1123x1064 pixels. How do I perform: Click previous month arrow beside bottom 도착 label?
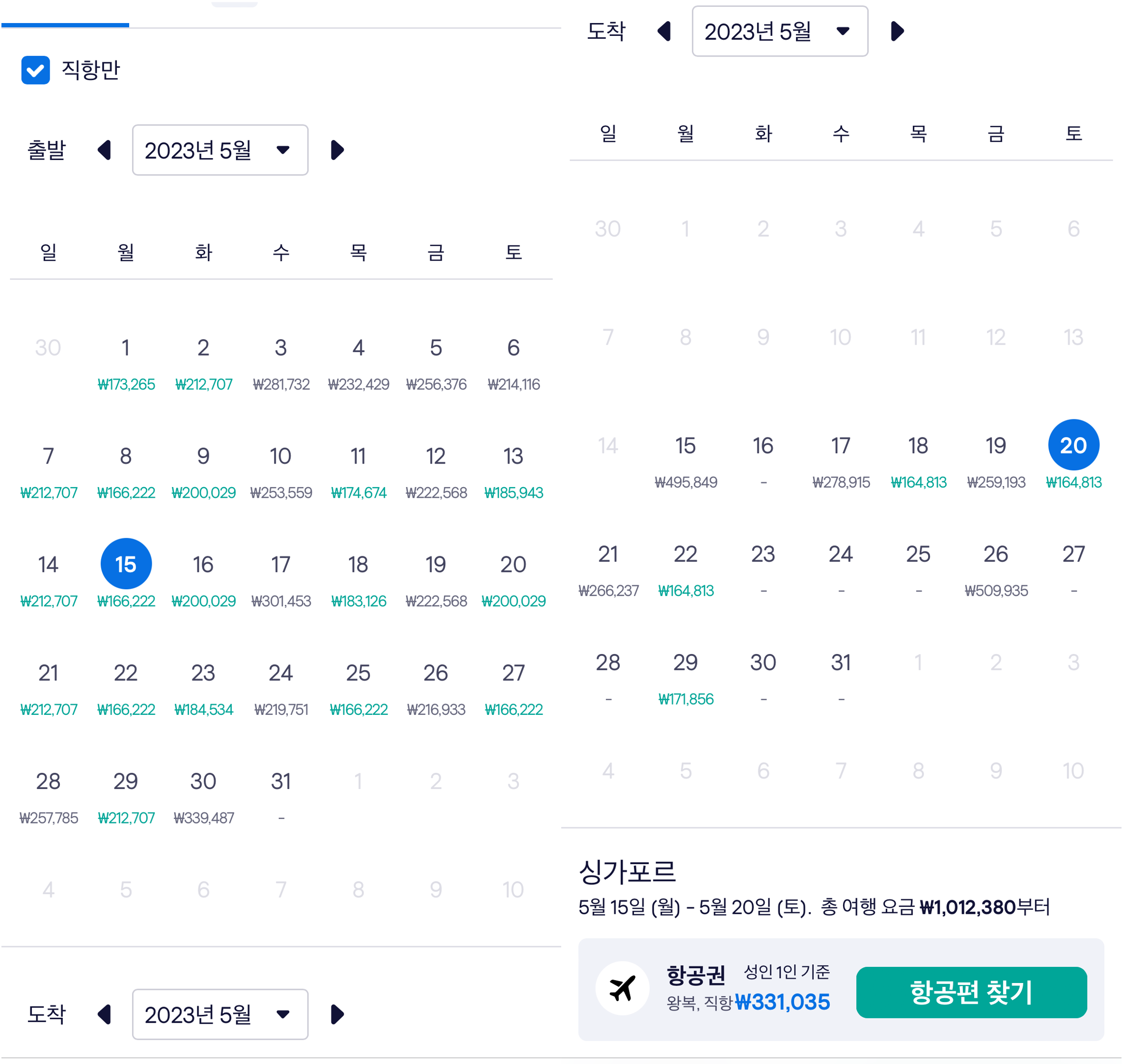pos(105,1014)
